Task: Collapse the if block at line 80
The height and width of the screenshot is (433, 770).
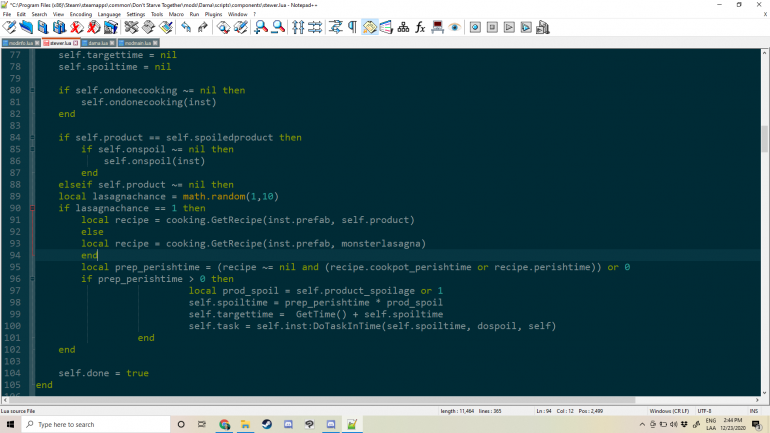Action: pyautogui.click(x=31, y=90)
